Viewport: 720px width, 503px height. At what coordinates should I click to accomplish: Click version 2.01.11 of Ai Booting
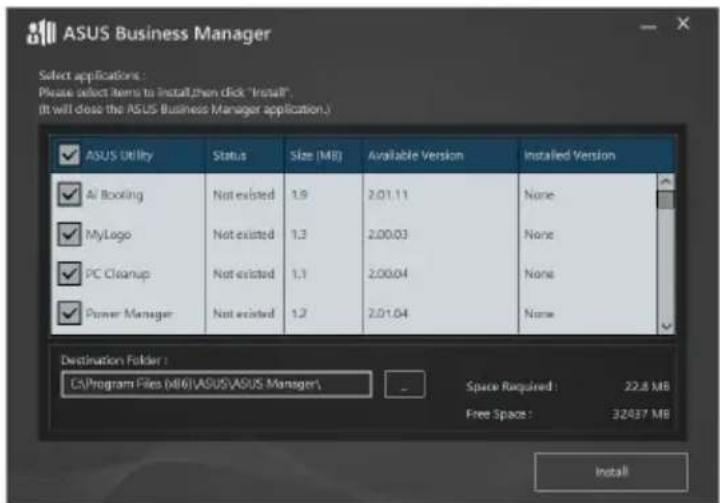pyautogui.click(x=388, y=195)
